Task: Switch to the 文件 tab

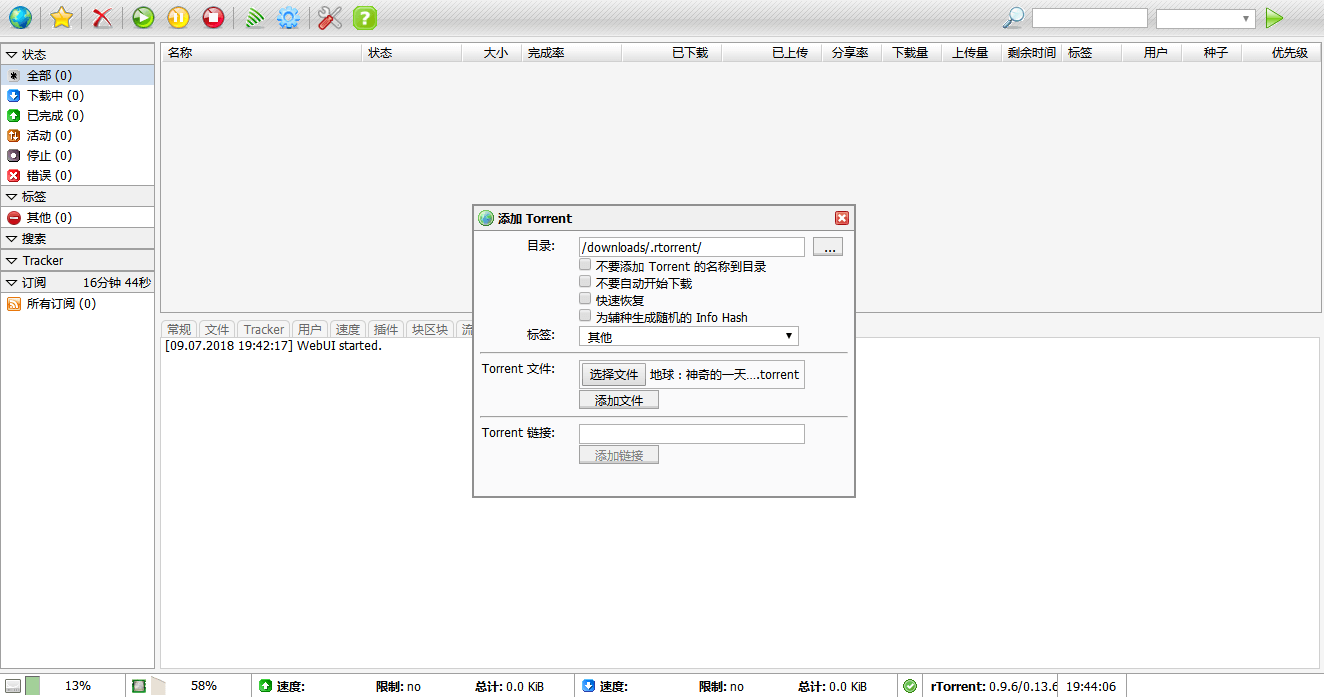Action: [217, 329]
